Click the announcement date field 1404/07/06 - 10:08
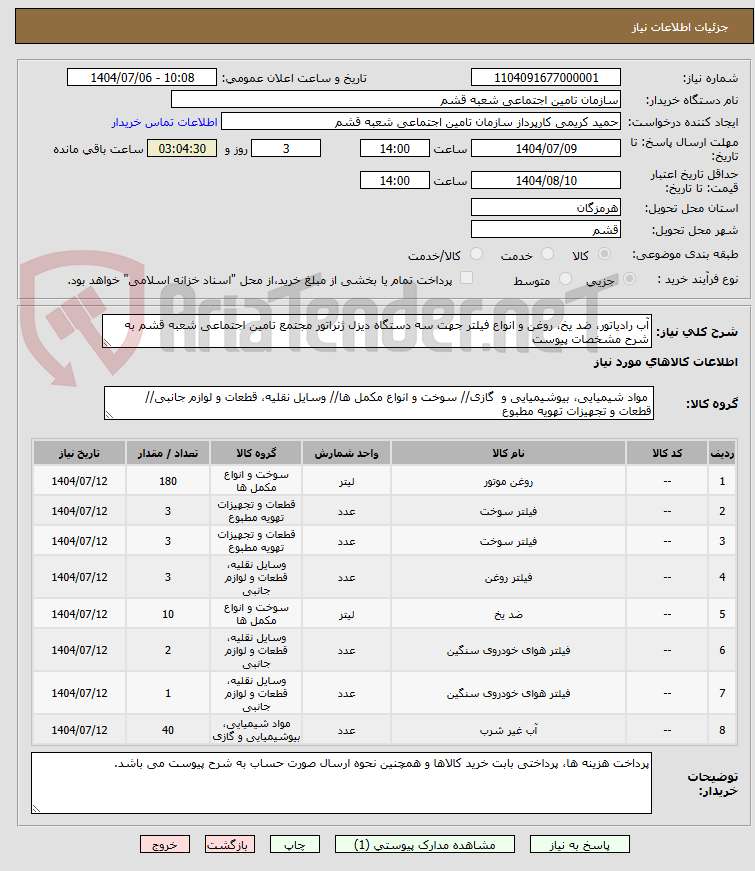The width and height of the screenshot is (755, 871). [x=142, y=78]
